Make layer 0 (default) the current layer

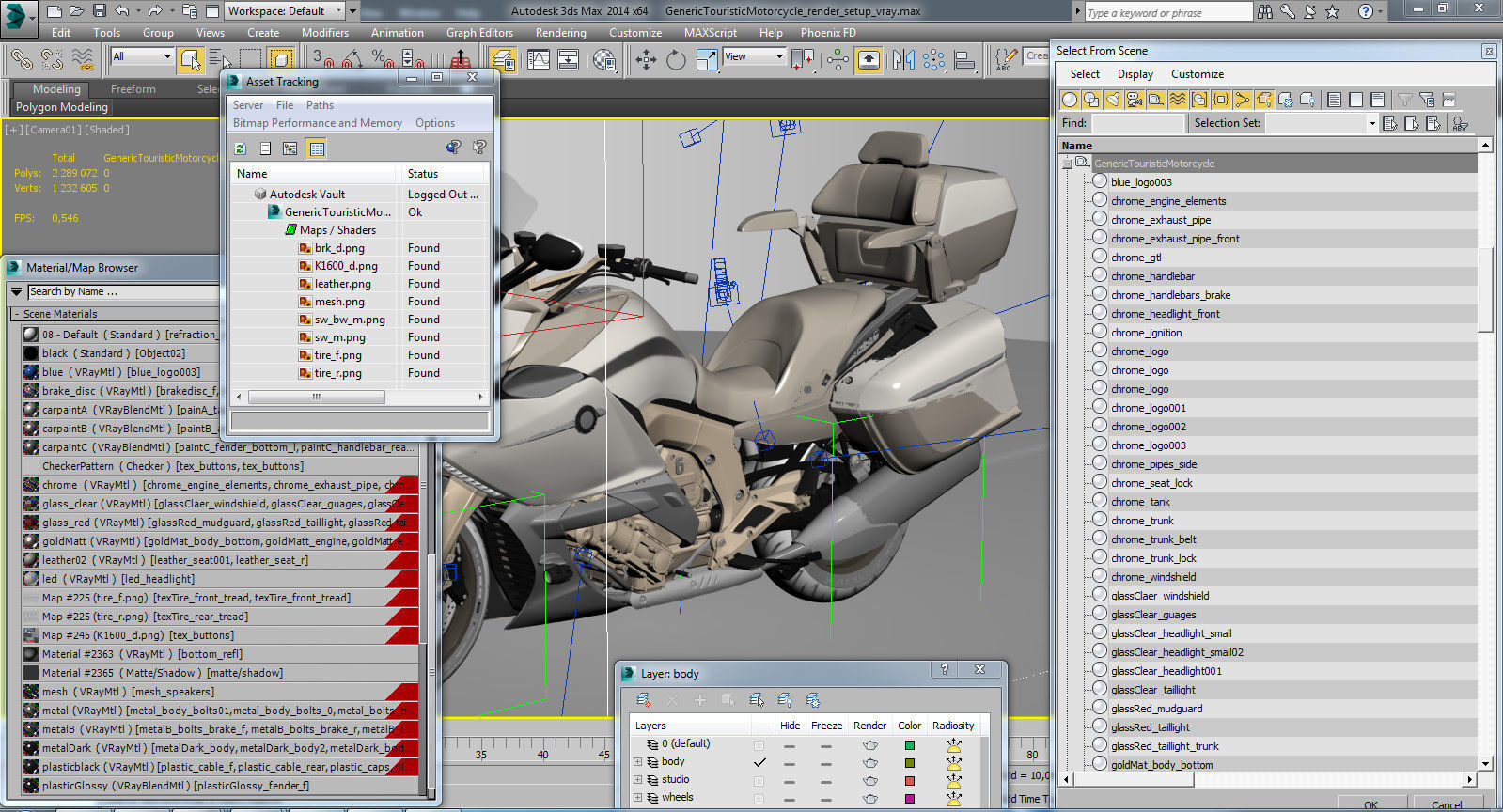[759, 744]
